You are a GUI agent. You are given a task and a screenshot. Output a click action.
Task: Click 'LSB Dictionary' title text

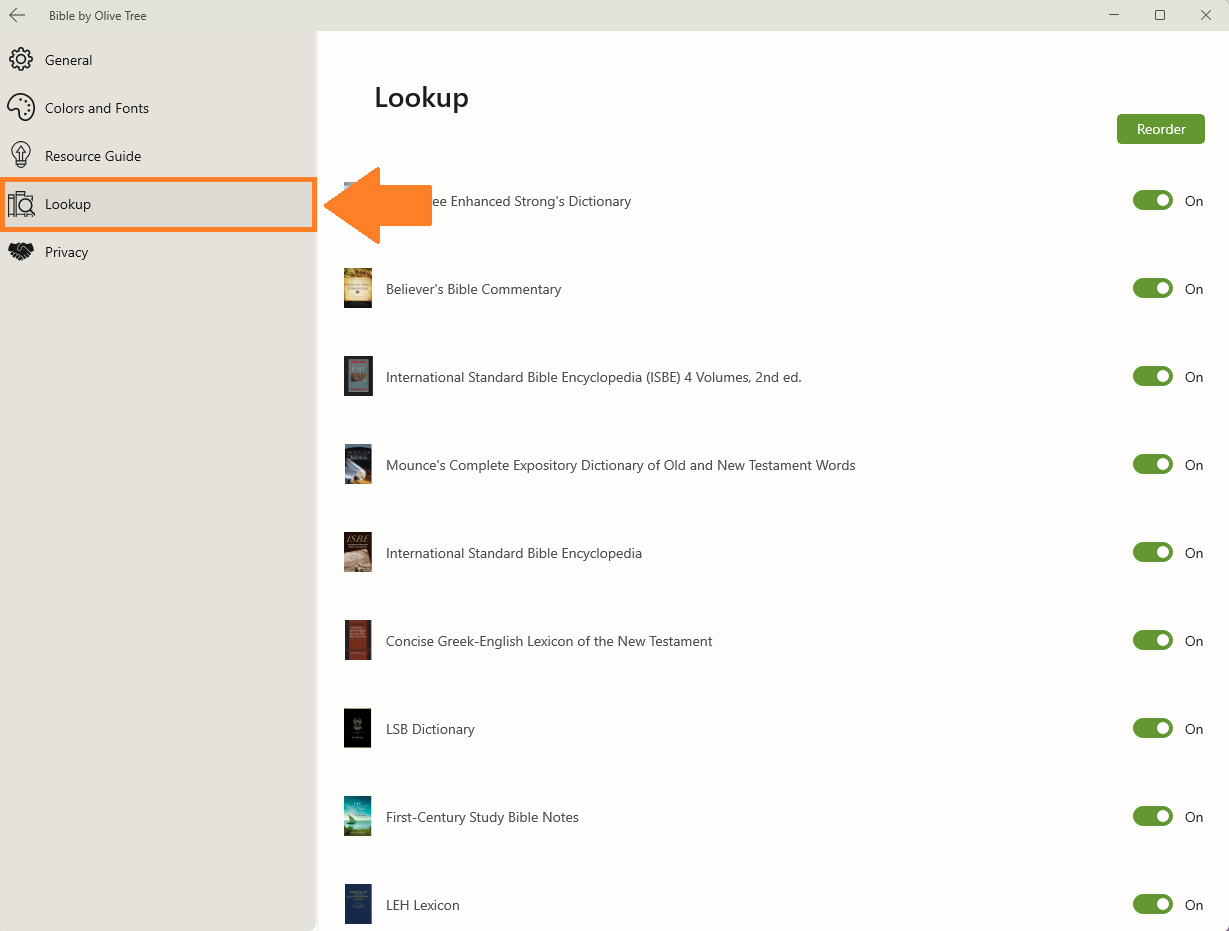[x=430, y=729]
